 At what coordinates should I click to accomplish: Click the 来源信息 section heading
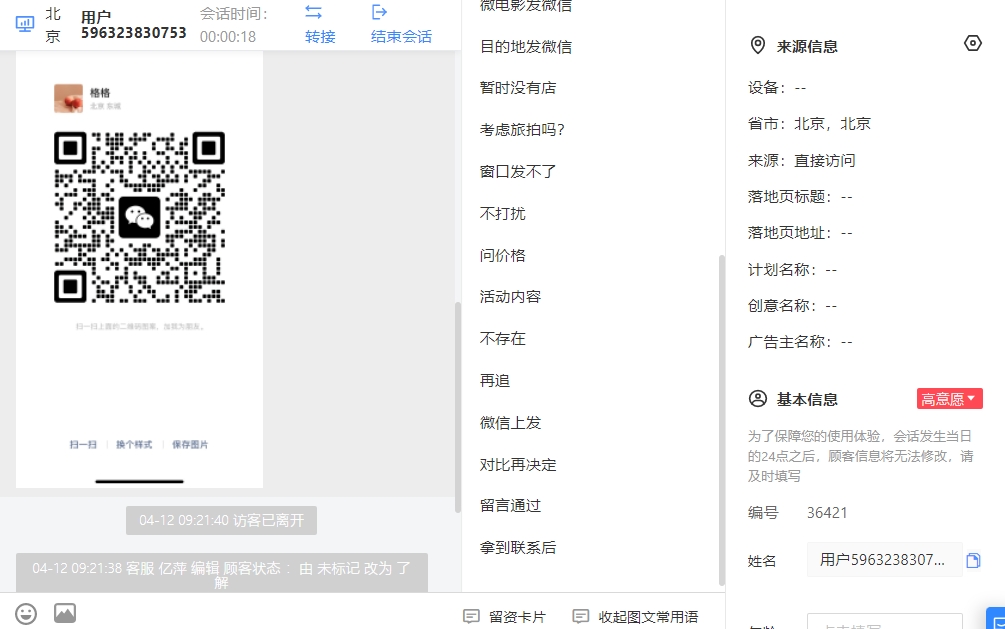point(807,46)
